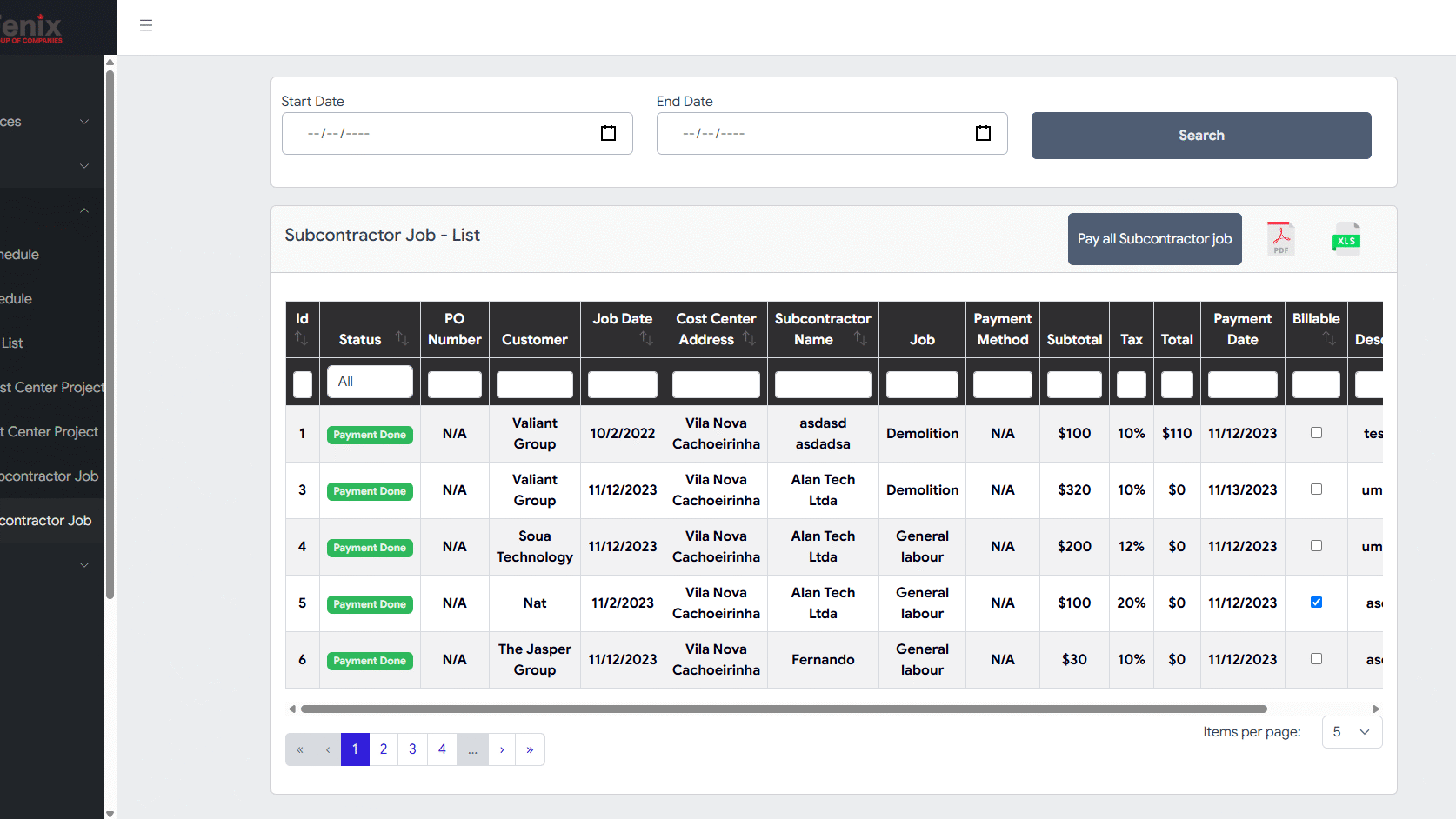This screenshot has width=1456, height=819.
Task: Click '20%' tax cell
Action: 1132,603
